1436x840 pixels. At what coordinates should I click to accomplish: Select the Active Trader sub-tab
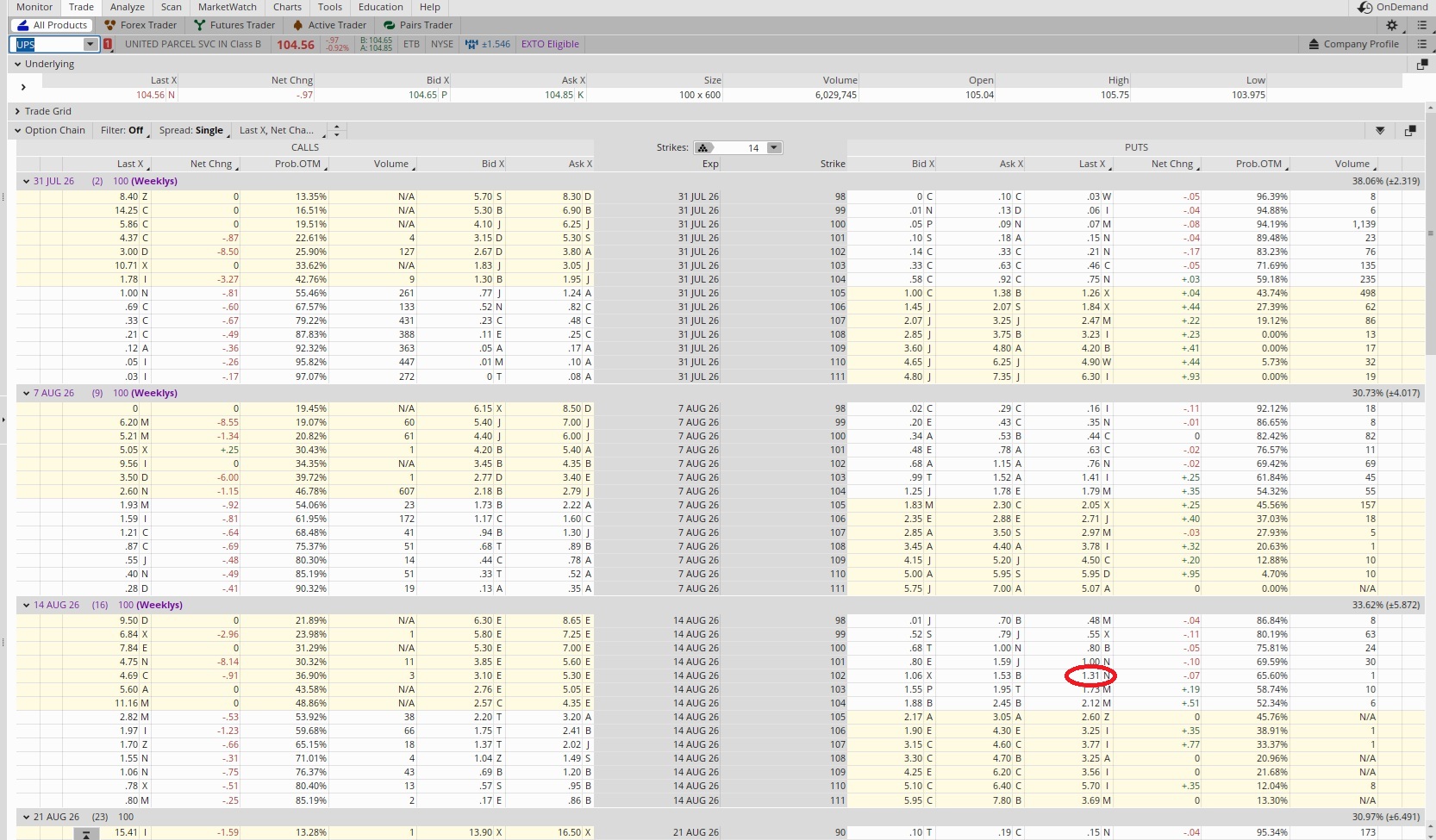pos(330,25)
